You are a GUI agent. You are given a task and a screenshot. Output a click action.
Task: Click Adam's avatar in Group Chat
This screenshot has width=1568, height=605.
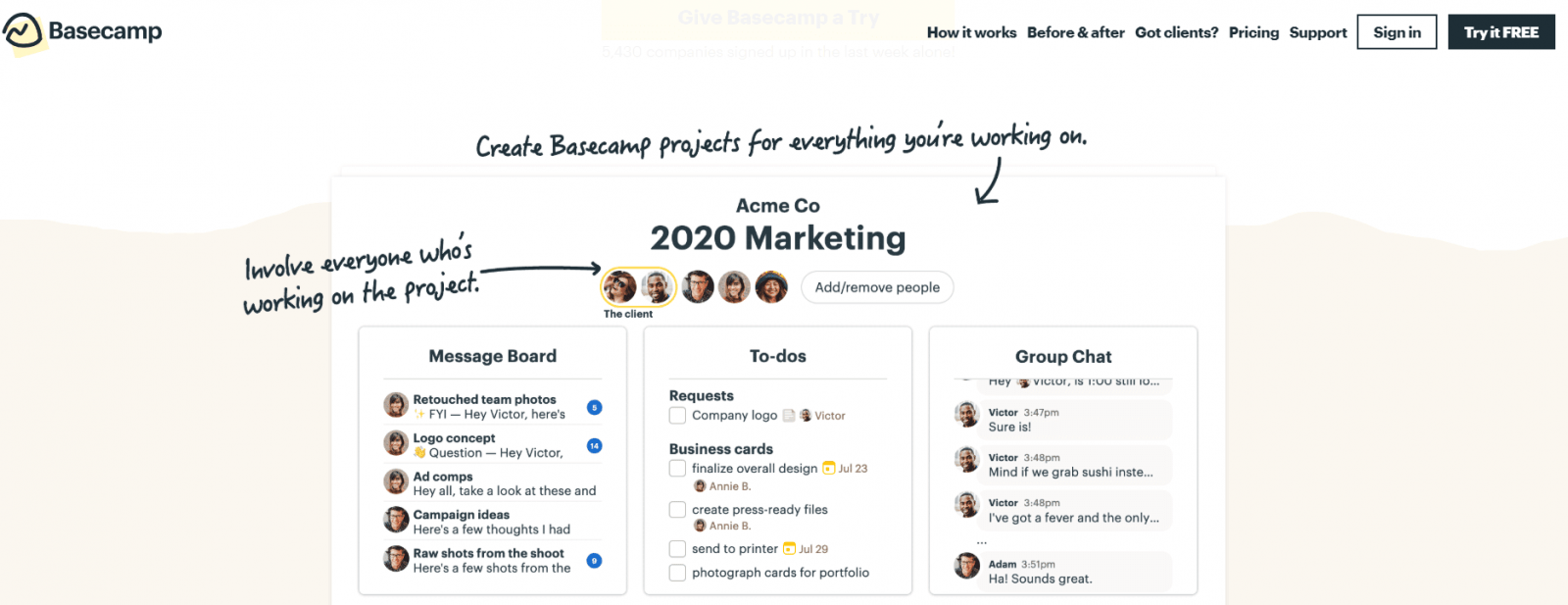[x=967, y=566]
